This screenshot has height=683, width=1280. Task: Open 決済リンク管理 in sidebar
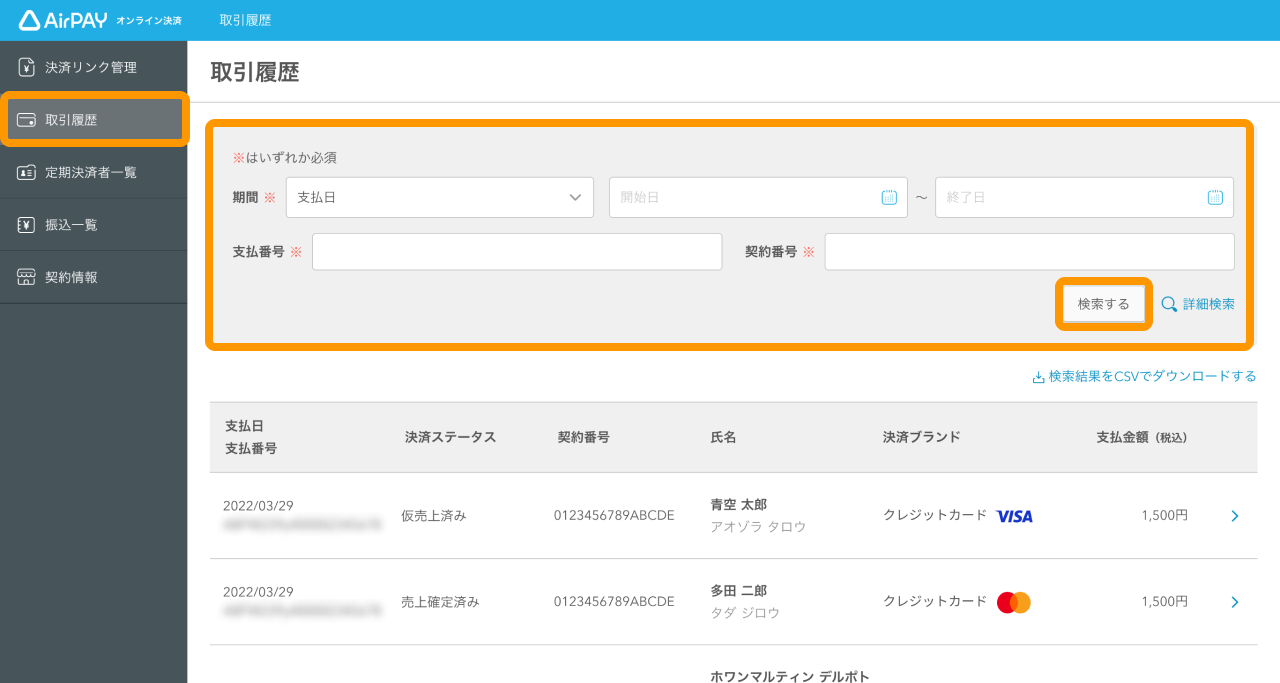93,67
